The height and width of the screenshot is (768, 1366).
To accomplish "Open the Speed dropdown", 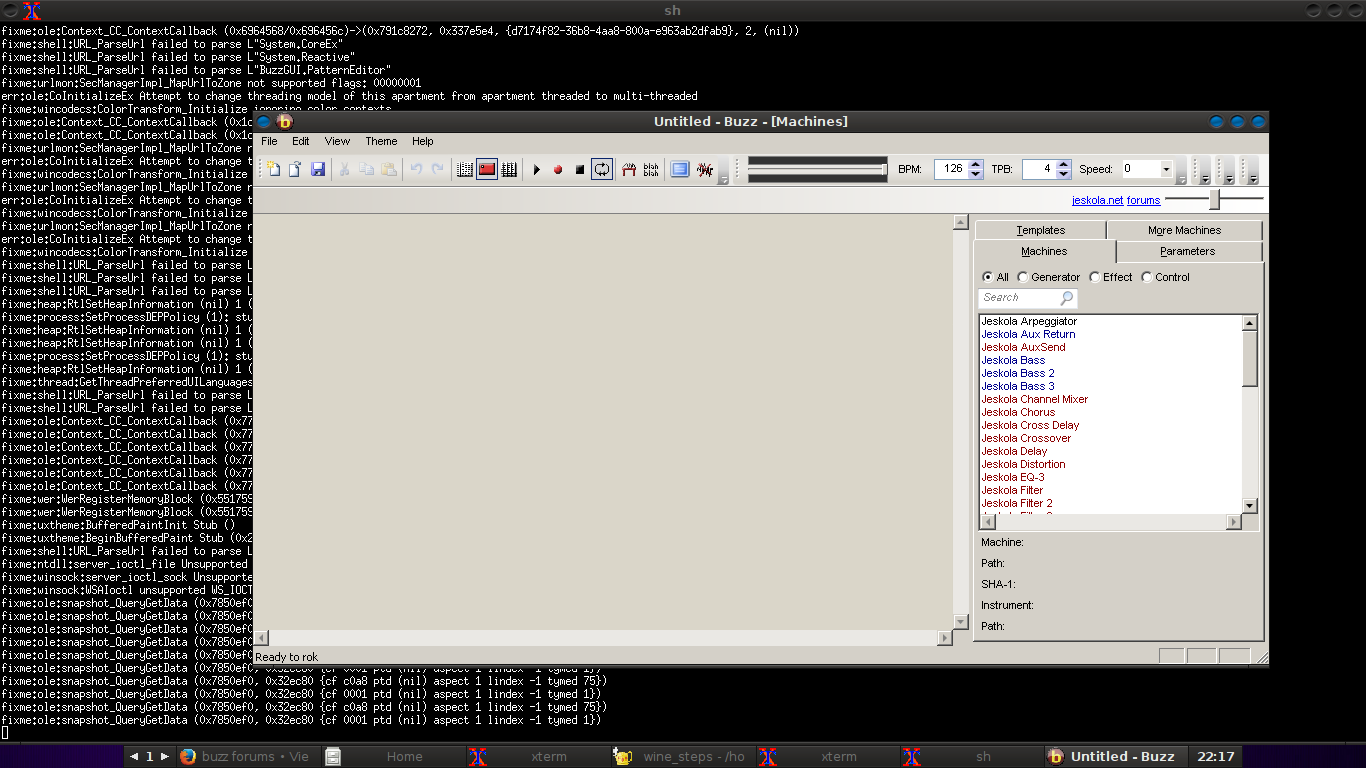I will pyautogui.click(x=1166, y=169).
